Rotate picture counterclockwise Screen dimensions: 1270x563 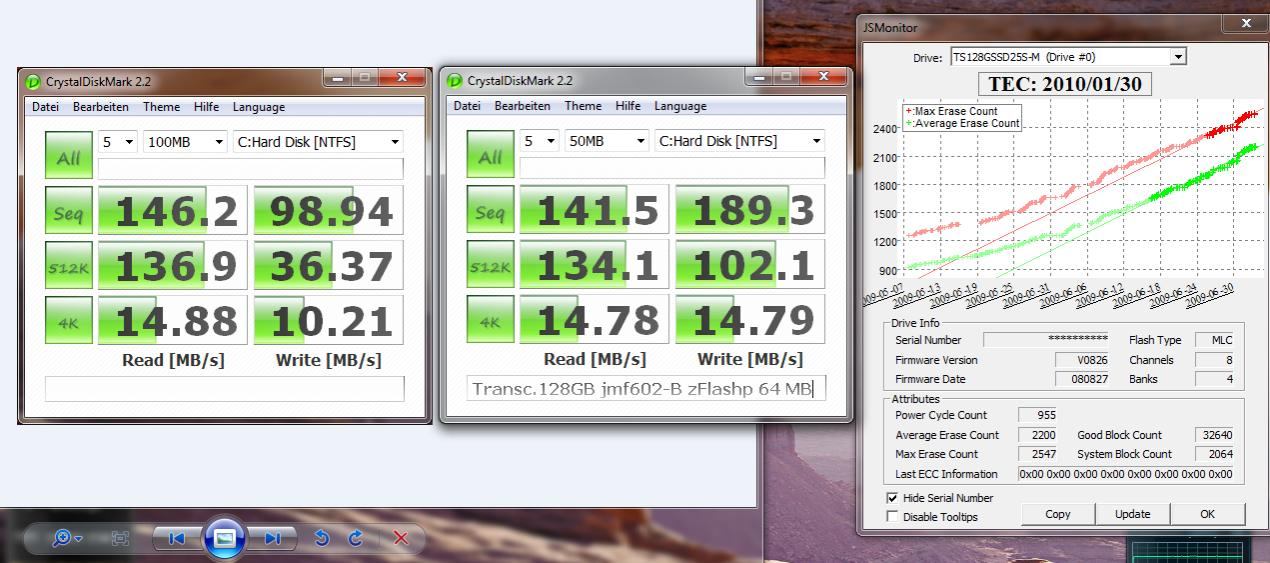click(322, 538)
